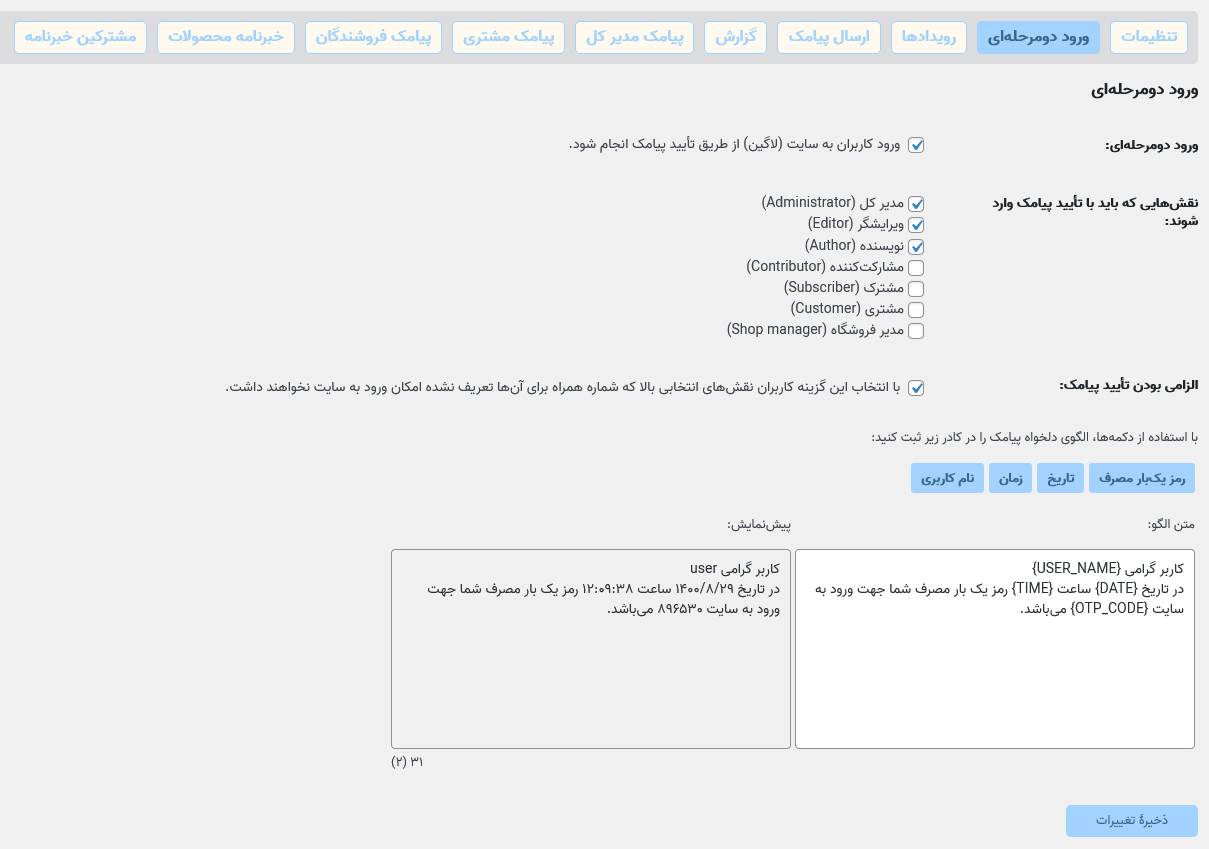This screenshot has height=849, width=1209.
Task: Focus the متن الگو template textarea
Action: pos(995,649)
